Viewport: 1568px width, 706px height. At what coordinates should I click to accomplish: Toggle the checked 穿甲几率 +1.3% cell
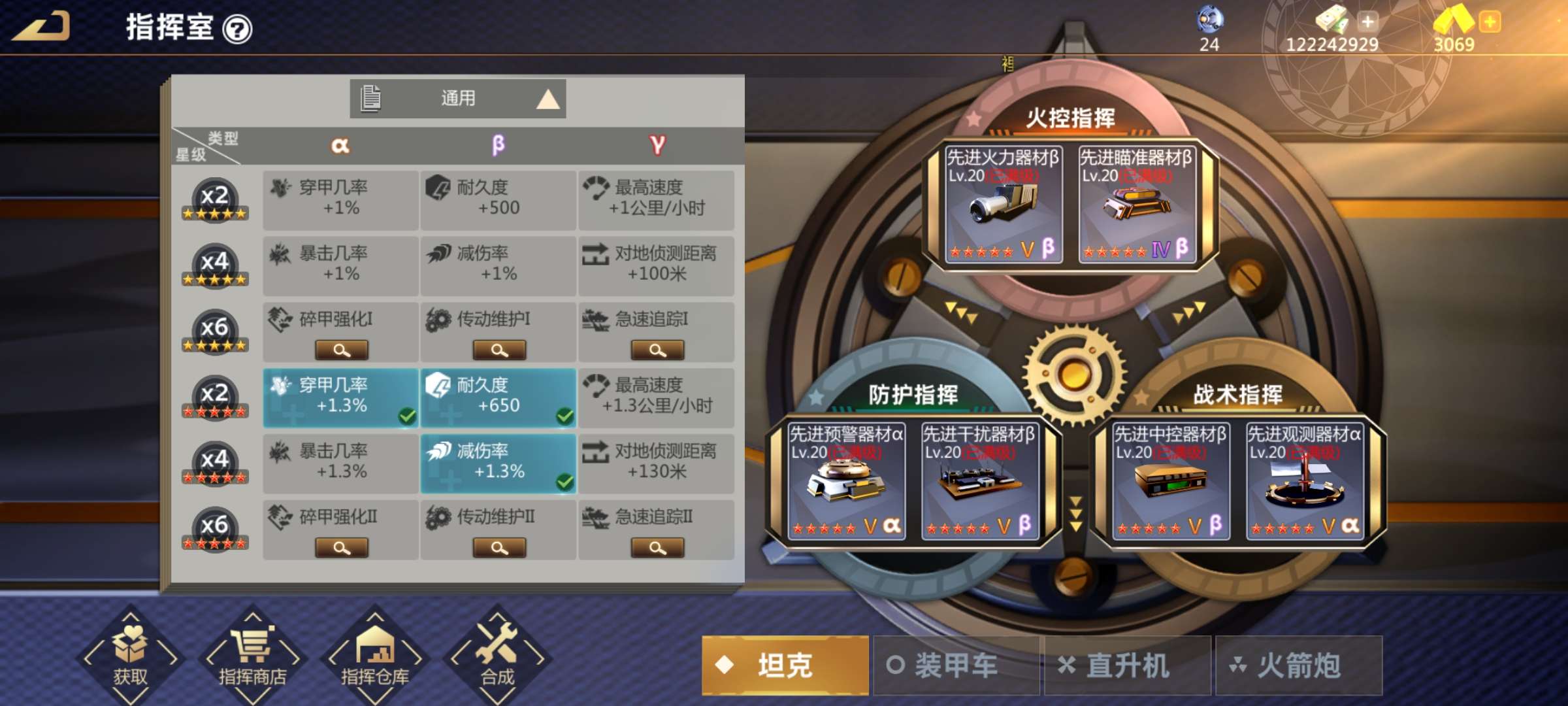tap(340, 397)
